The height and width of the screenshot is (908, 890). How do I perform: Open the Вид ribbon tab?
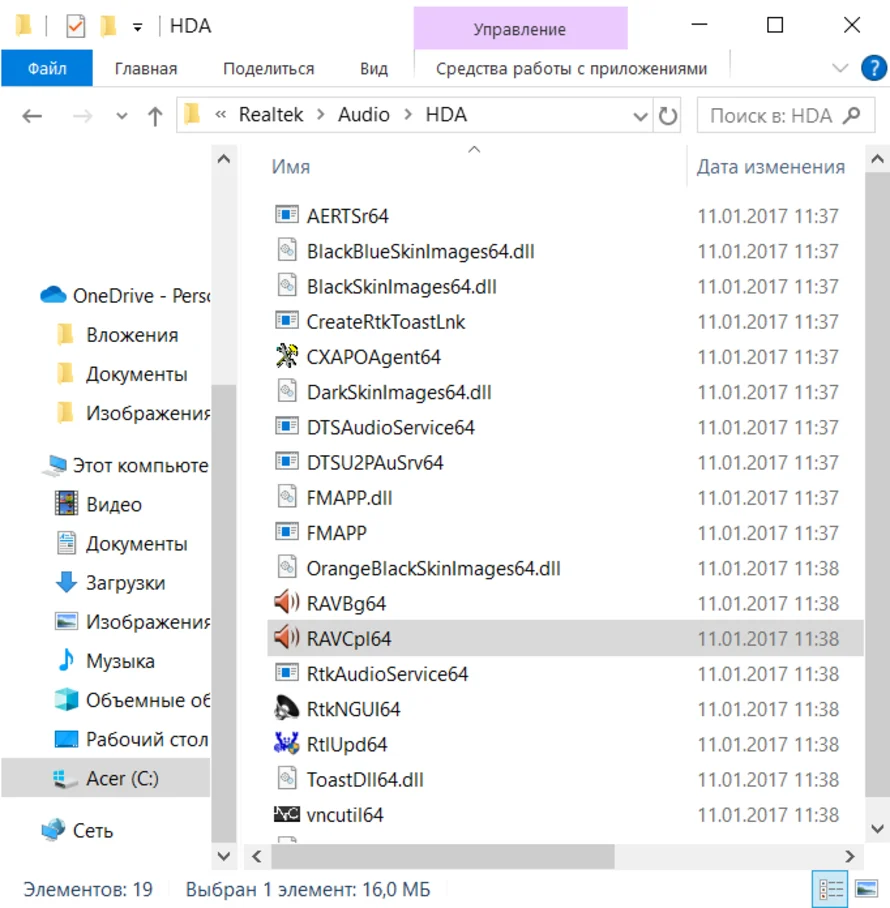click(373, 68)
